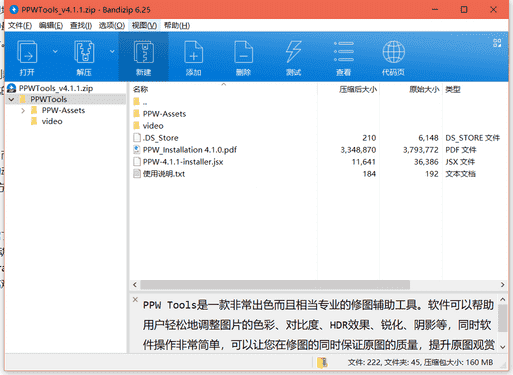Click the Code page (代码页) globe icon
The image size is (513, 375).
coord(394,52)
